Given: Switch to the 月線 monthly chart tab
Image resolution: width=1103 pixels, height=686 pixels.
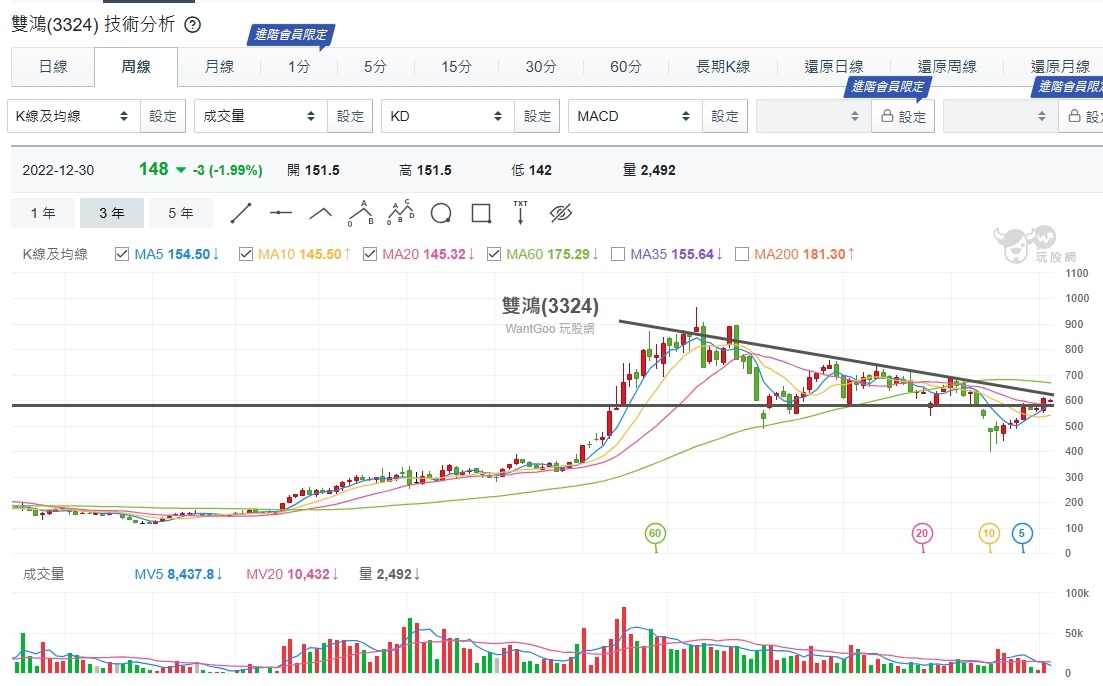Looking at the screenshot, I should 219,67.
